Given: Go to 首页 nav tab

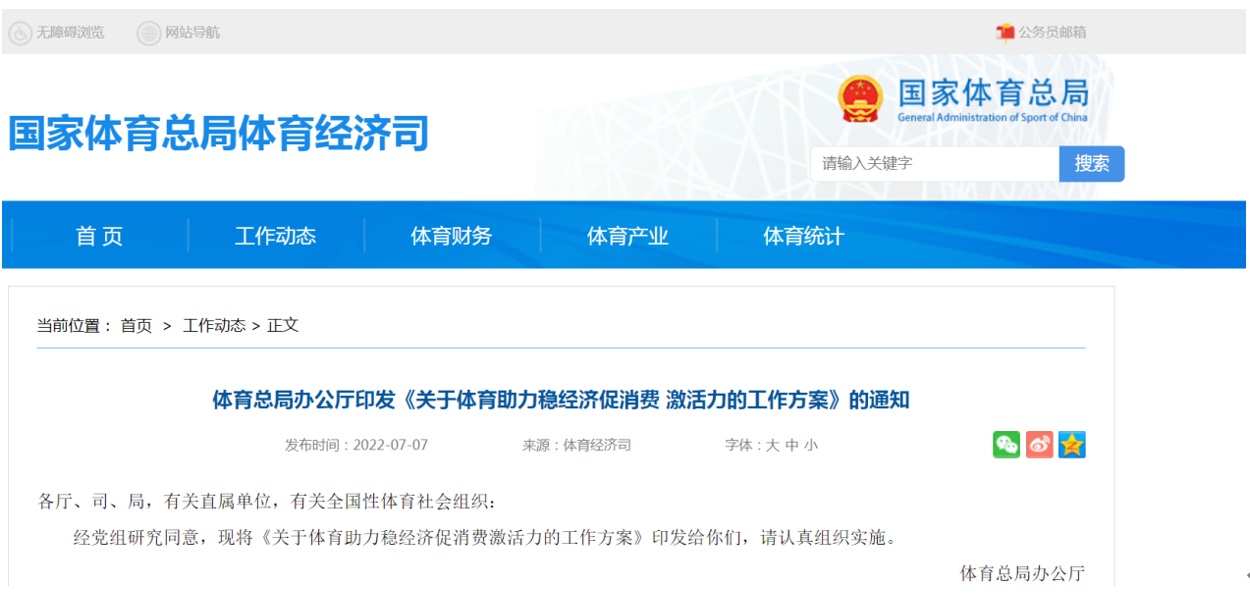Looking at the screenshot, I should click(x=99, y=236).
